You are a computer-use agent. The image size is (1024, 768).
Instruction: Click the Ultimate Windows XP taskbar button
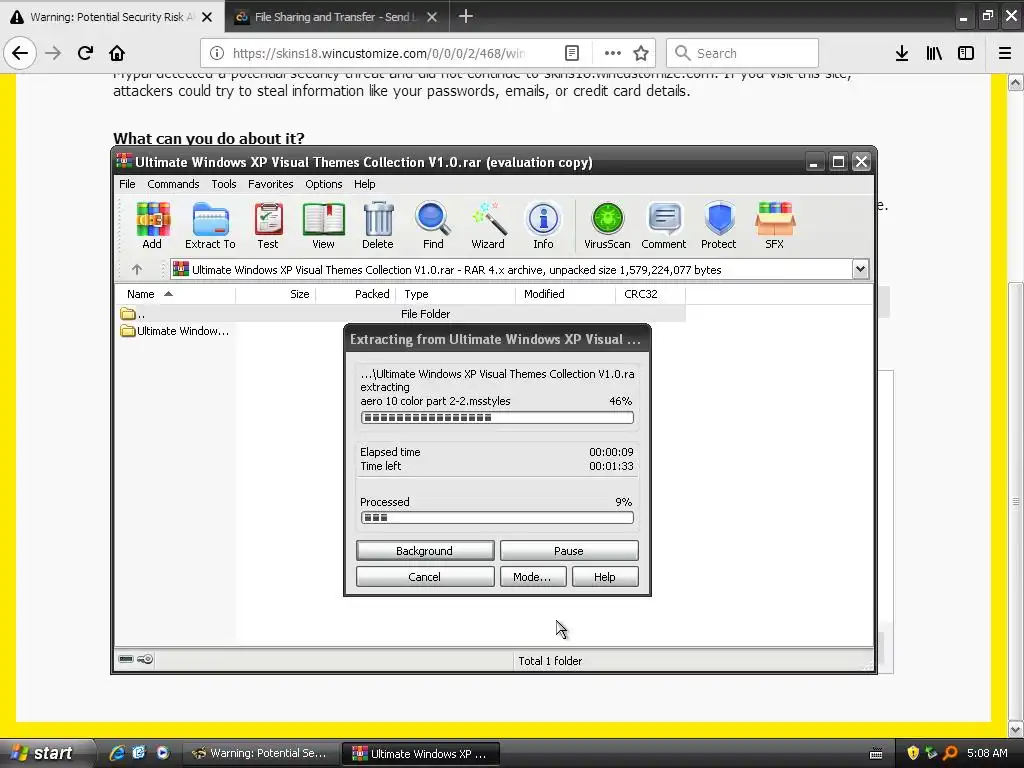pos(421,753)
